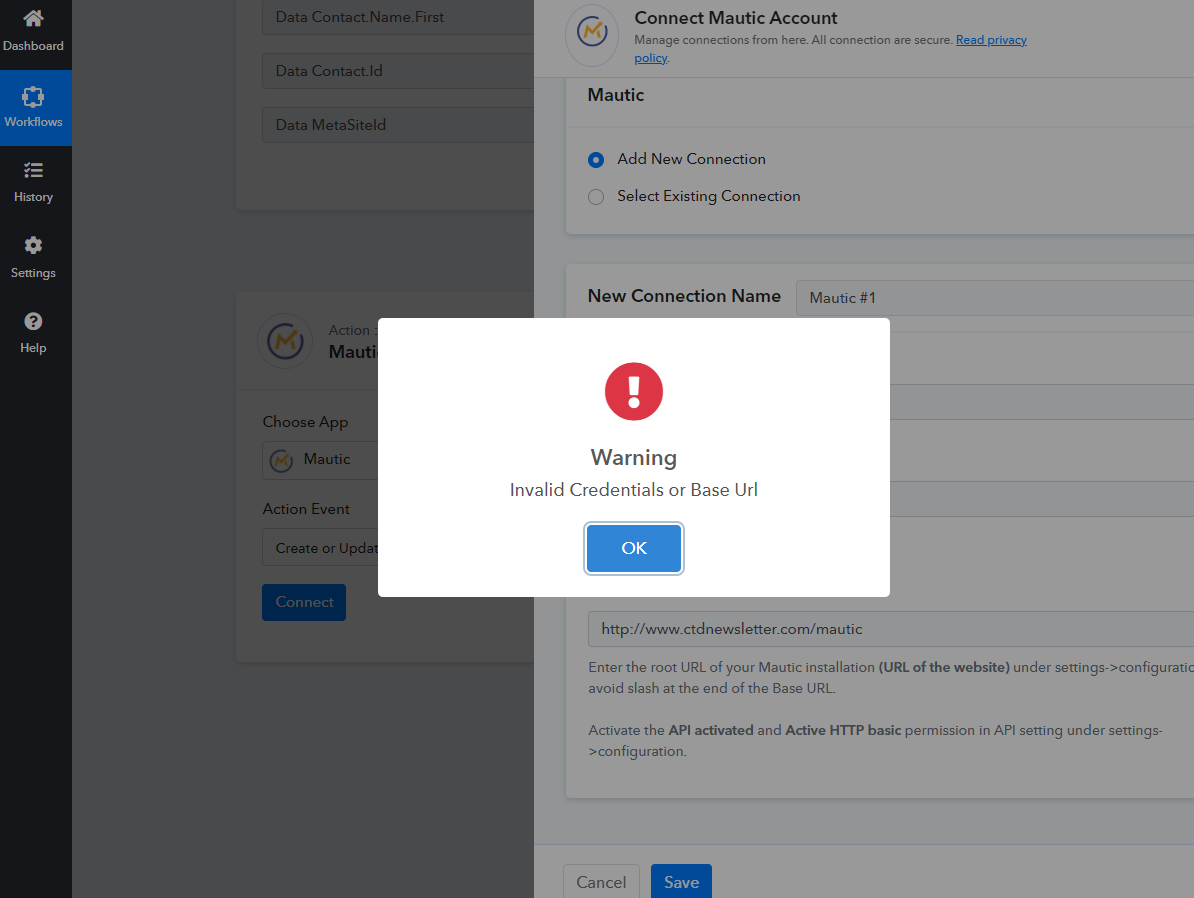Open the Choose App dropdown showing Mautic
Image resolution: width=1194 pixels, height=898 pixels.
click(x=320, y=460)
